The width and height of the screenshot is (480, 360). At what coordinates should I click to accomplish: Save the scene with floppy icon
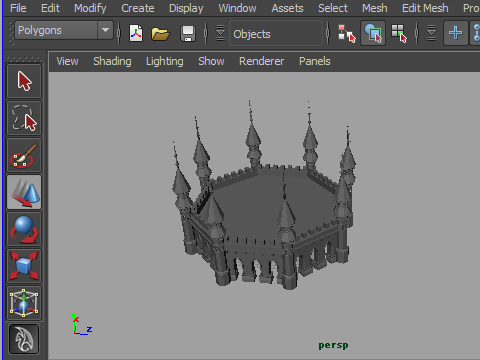[188, 33]
